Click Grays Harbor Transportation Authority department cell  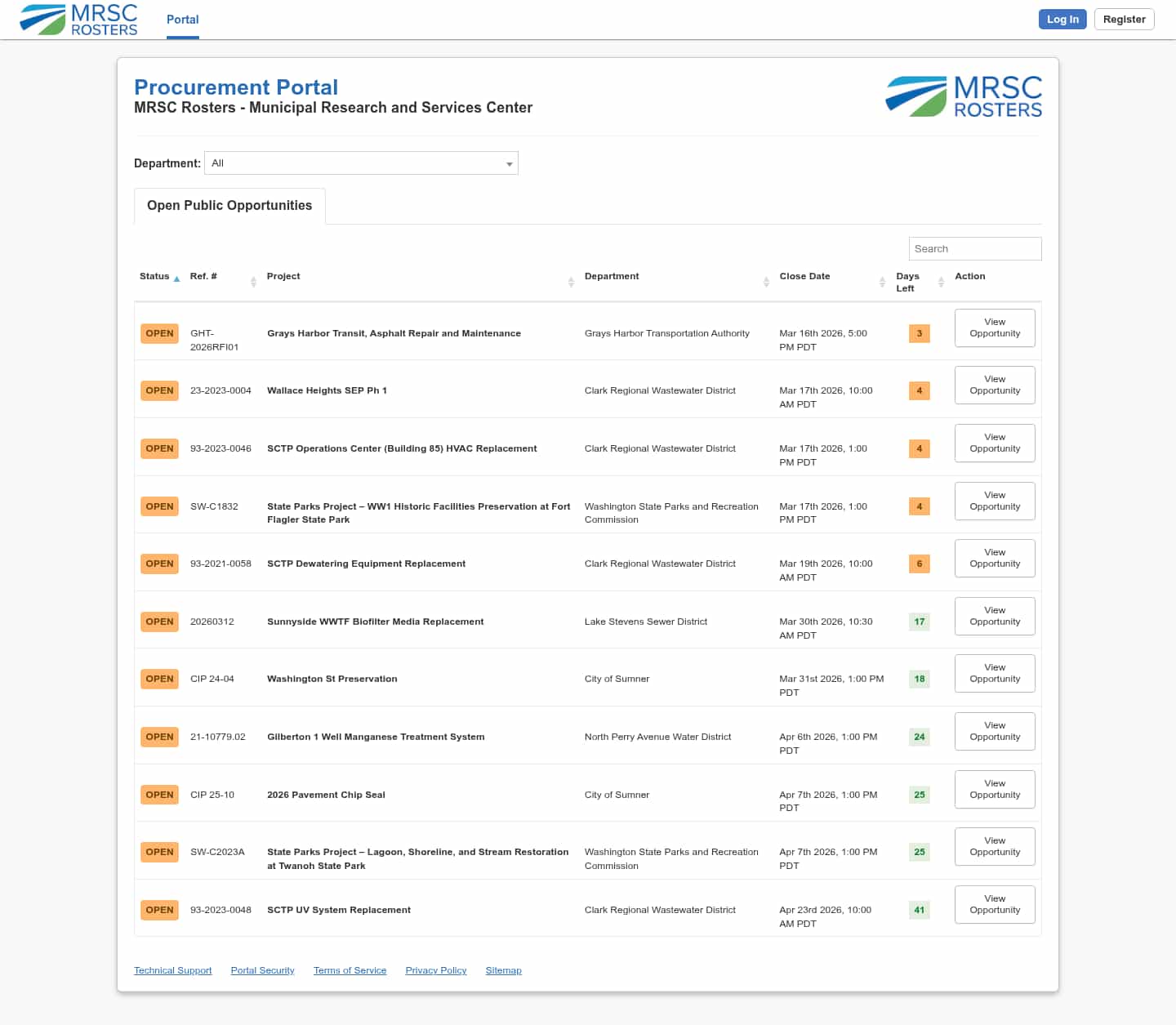pyautogui.click(x=666, y=333)
